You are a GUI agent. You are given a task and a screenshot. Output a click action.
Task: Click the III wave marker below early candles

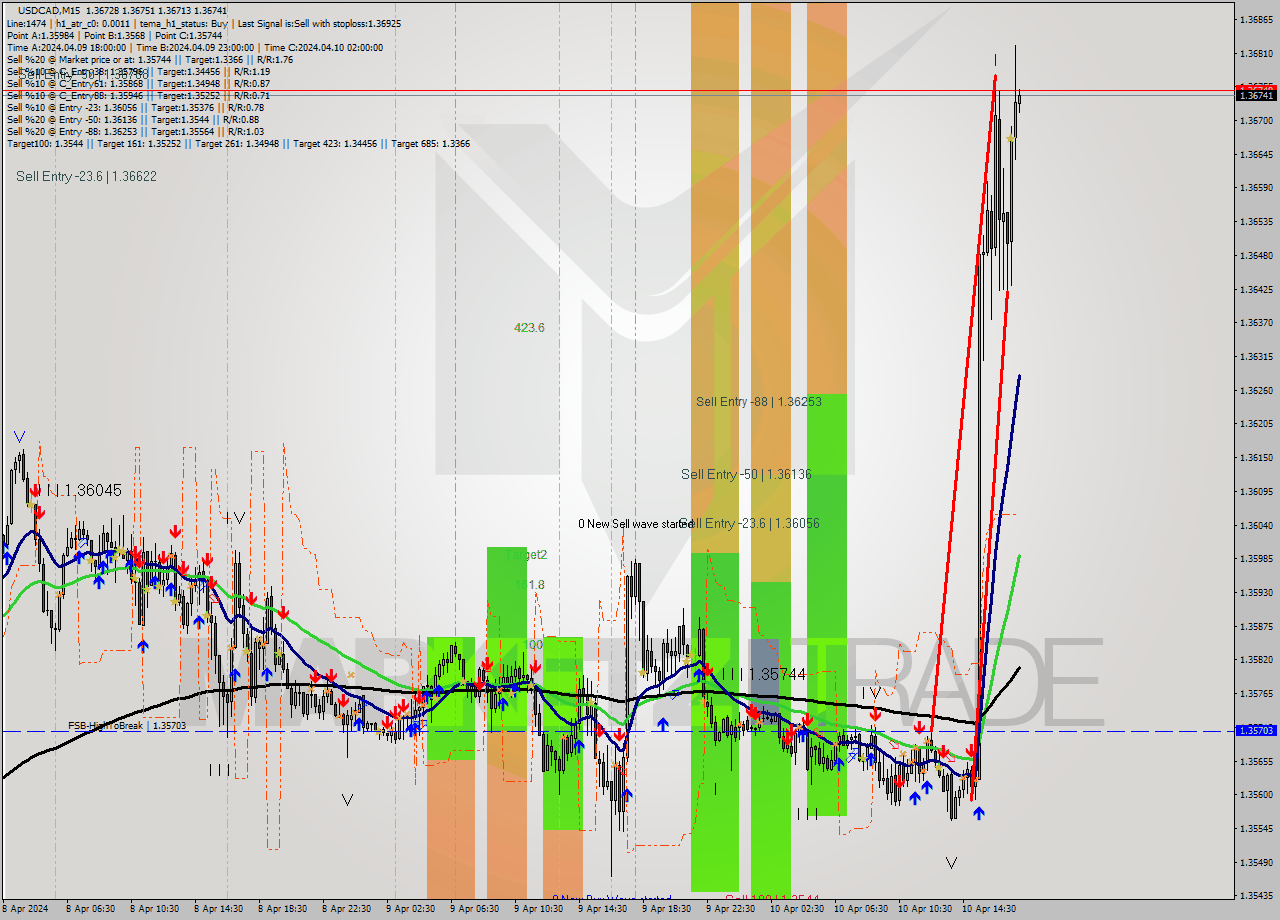click(x=218, y=770)
